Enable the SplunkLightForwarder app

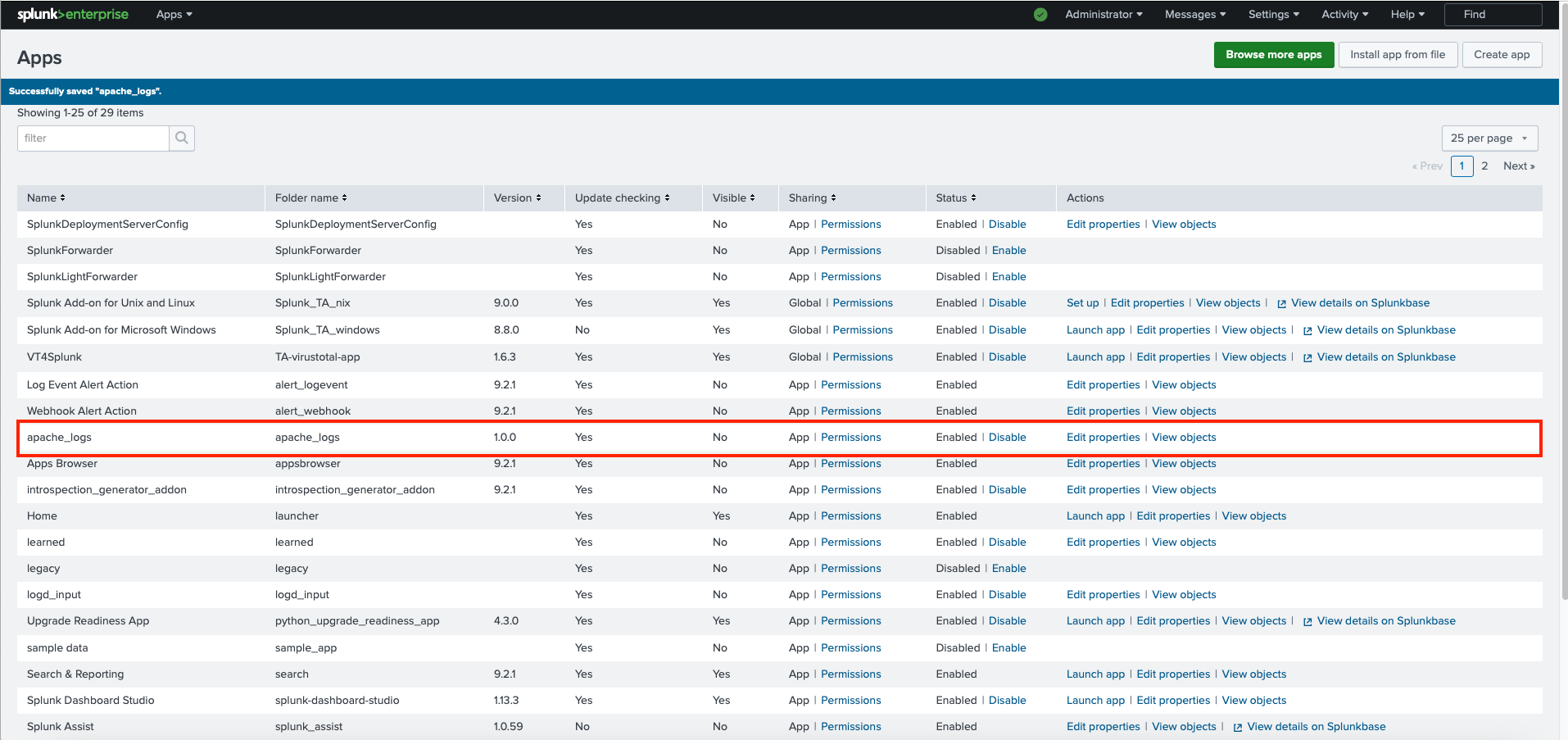[1008, 276]
